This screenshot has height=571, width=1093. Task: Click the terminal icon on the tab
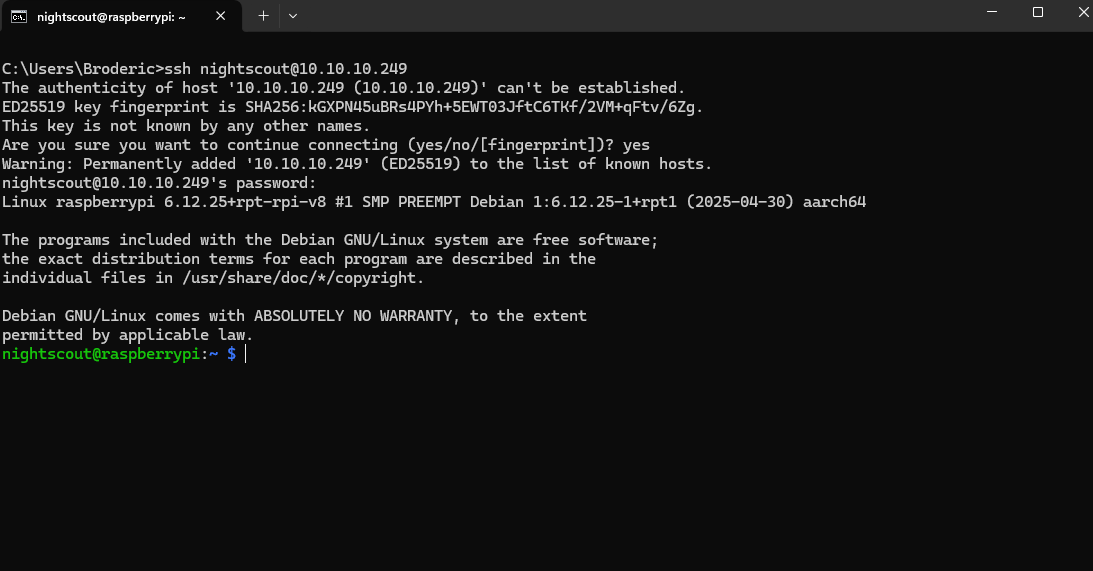(18, 16)
